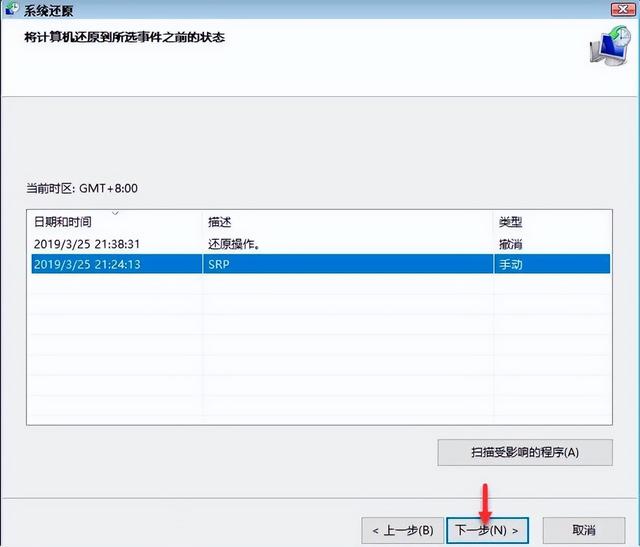
Task: Select restore point 2019/3/25 21:24:13
Action: [x=321, y=264]
